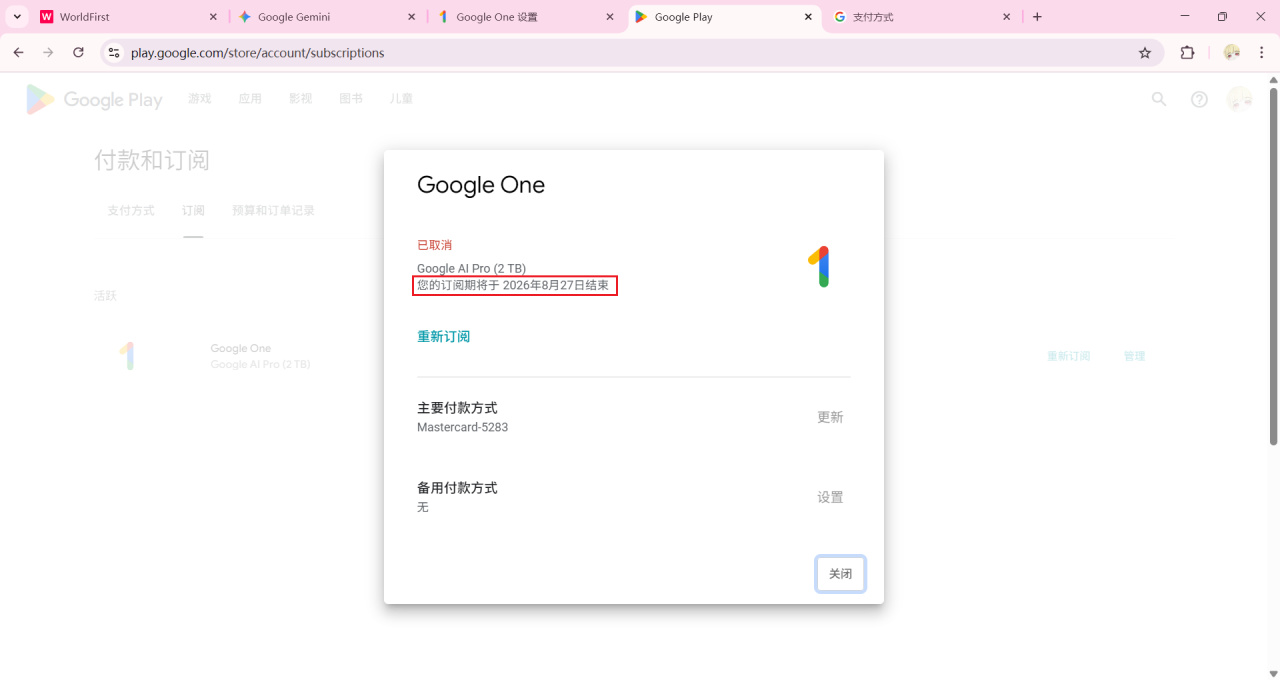Open the Google Play help icon
Image resolution: width=1280 pixels, height=680 pixels.
click(x=1199, y=99)
